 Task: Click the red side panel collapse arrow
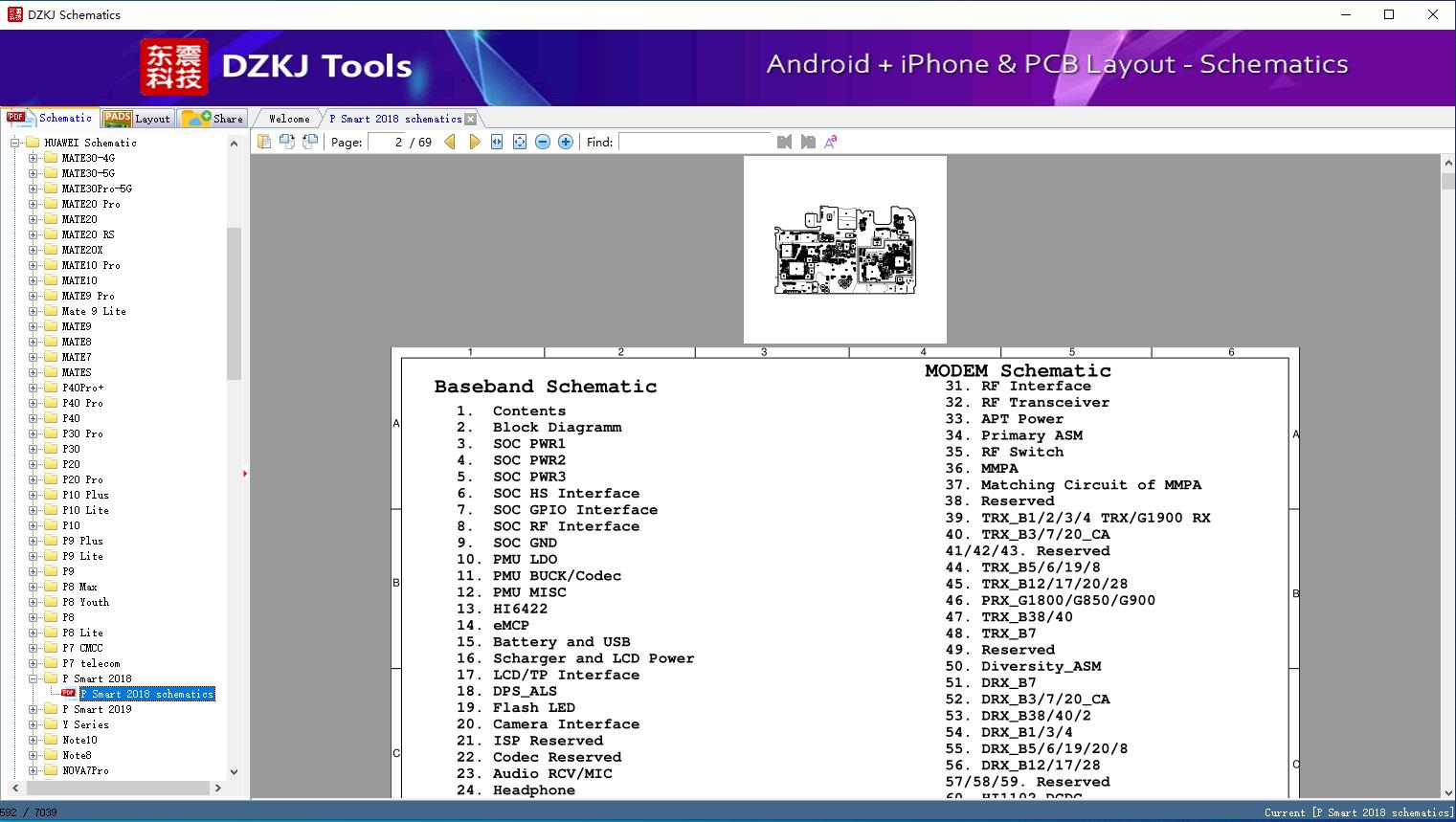[x=245, y=474]
